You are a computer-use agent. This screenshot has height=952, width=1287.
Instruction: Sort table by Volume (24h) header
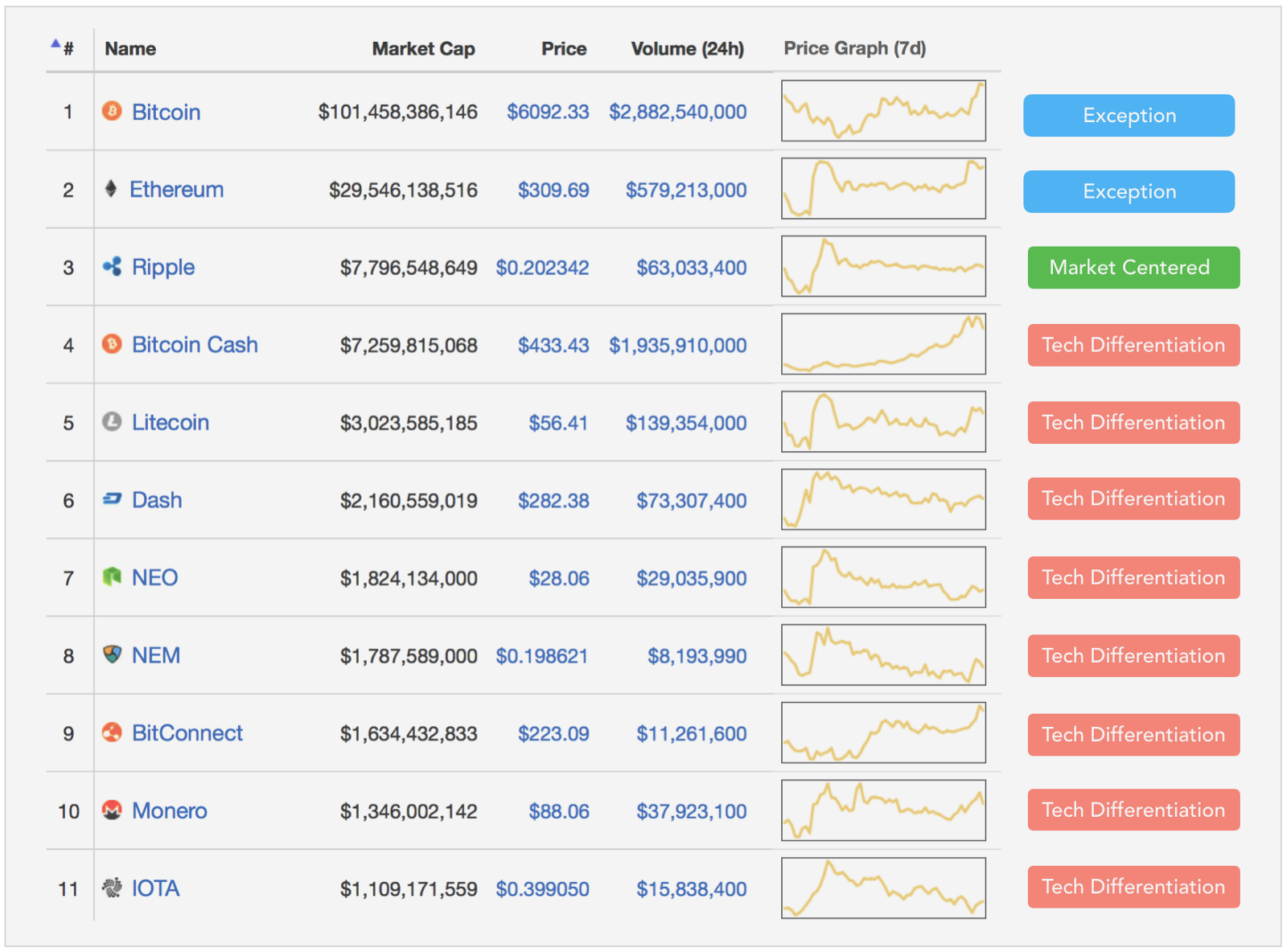(687, 49)
